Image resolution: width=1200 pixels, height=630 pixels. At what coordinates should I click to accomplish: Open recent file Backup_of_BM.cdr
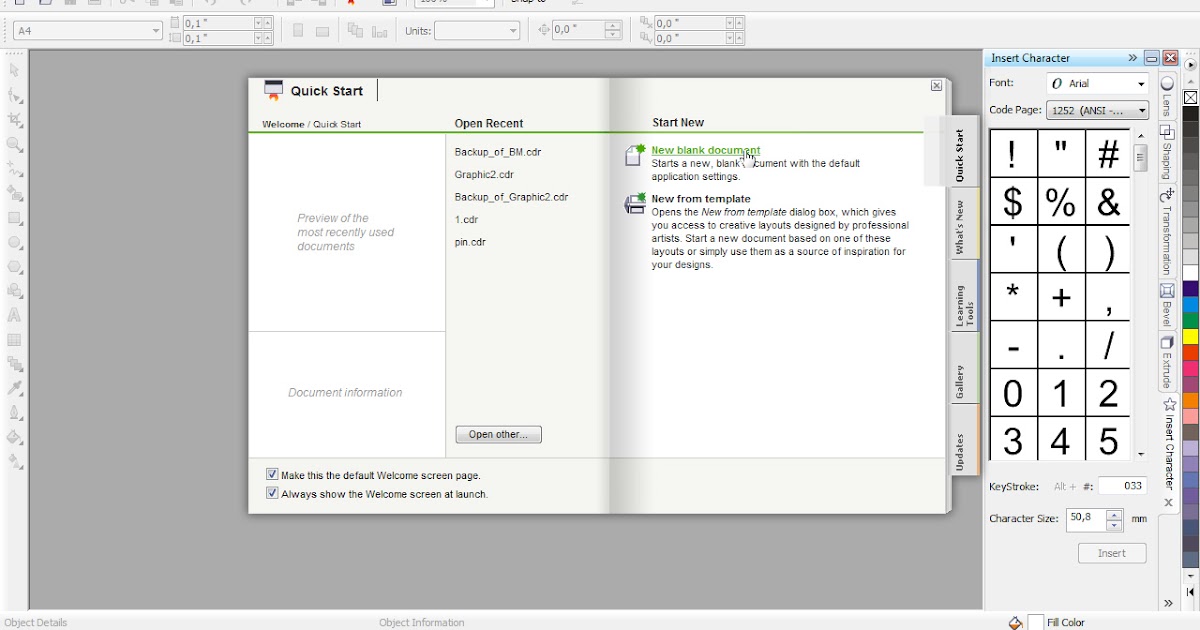[x=497, y=152]
